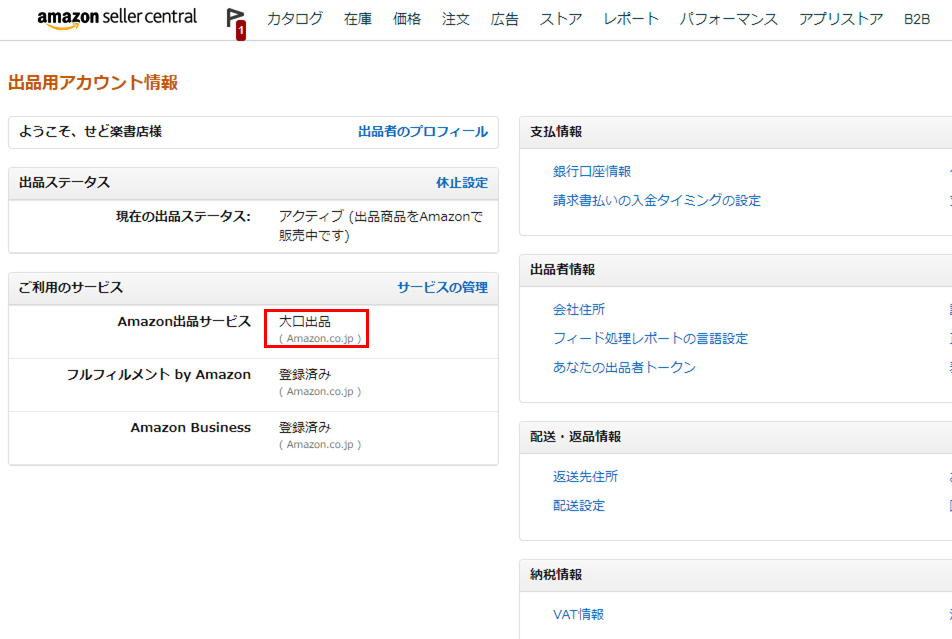Open the カタログ menu
Screen dimensions: 952x639
[295, 19]
